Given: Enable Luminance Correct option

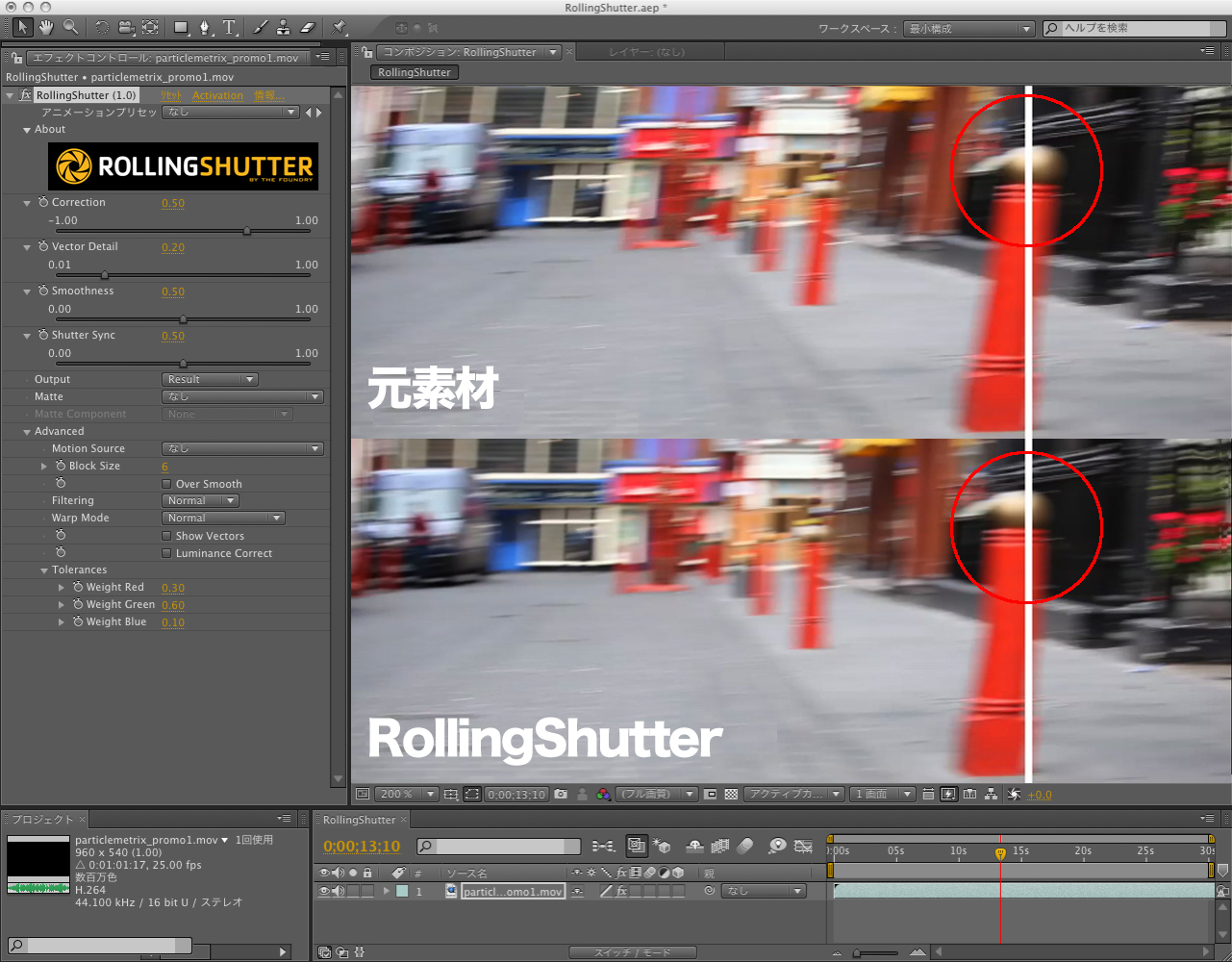Looking at the screenshot, I should [166, 552].
